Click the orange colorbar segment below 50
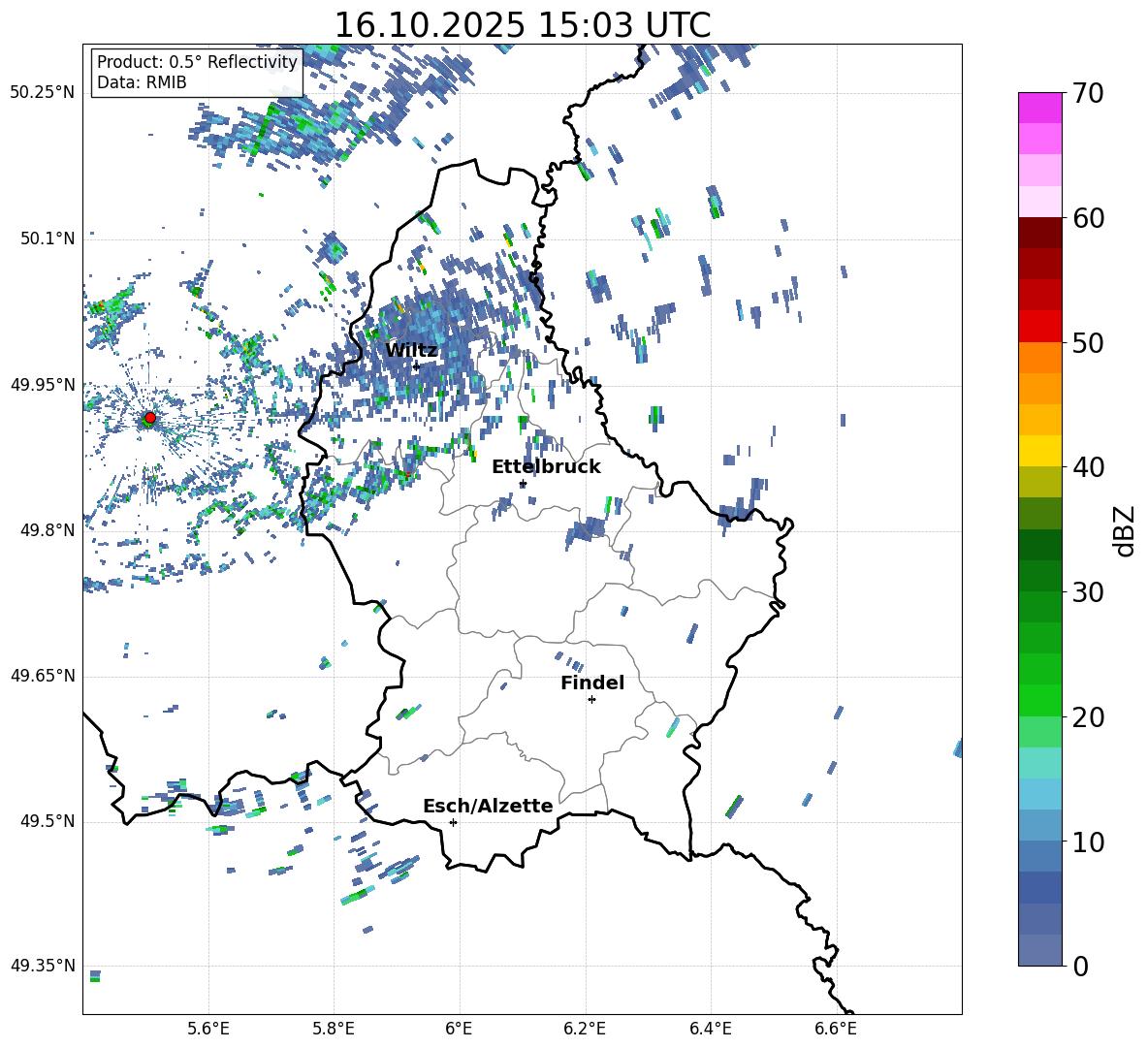This screenshot has height=1048, width=1148. pos(1039,358)
